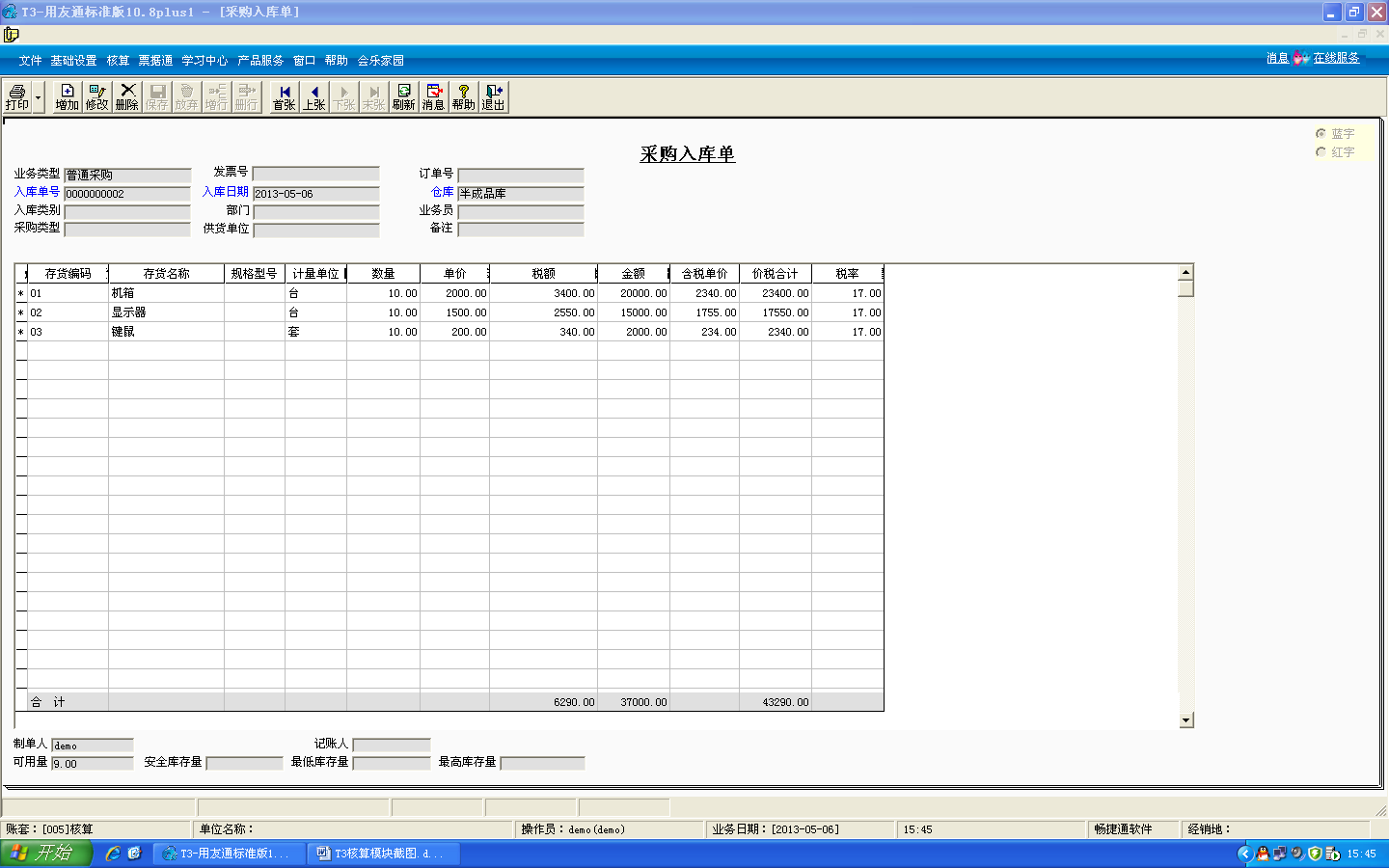Click the 增加 add document icon

[x=67, y=97]
